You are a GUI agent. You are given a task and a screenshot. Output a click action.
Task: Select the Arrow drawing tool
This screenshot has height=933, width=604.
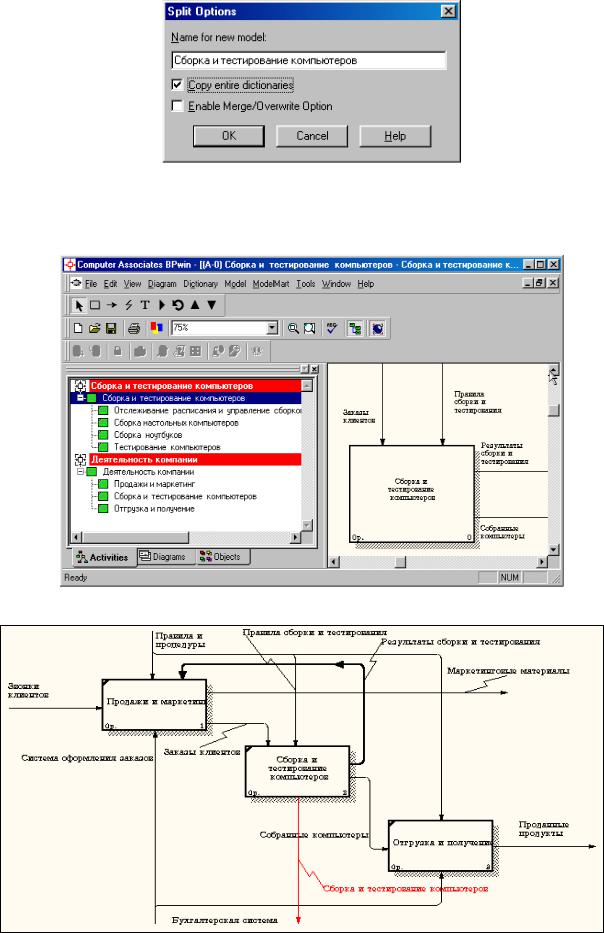click(111, 305)
